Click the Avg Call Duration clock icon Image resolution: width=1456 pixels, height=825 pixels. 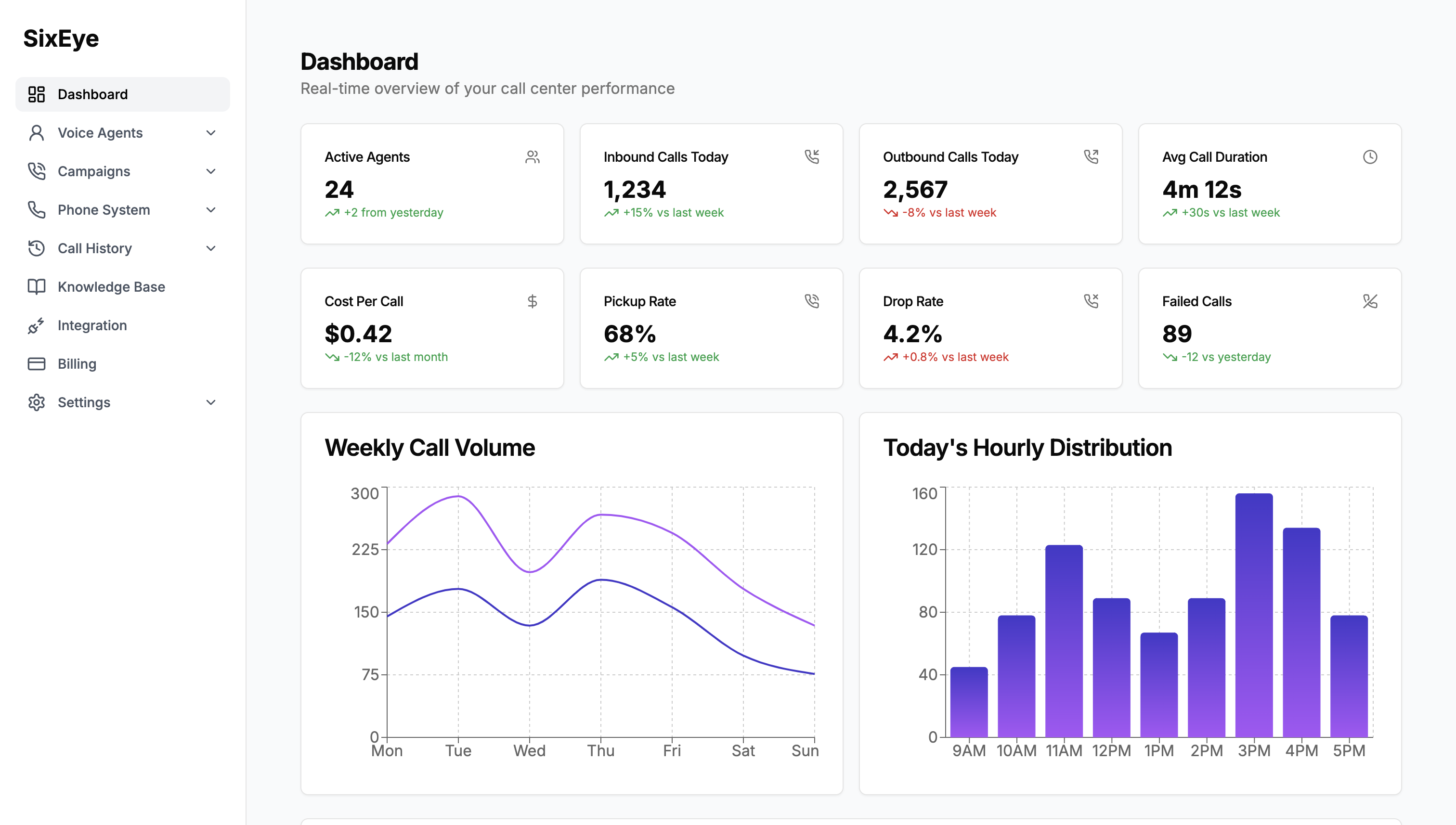(x=1370, y=157)
